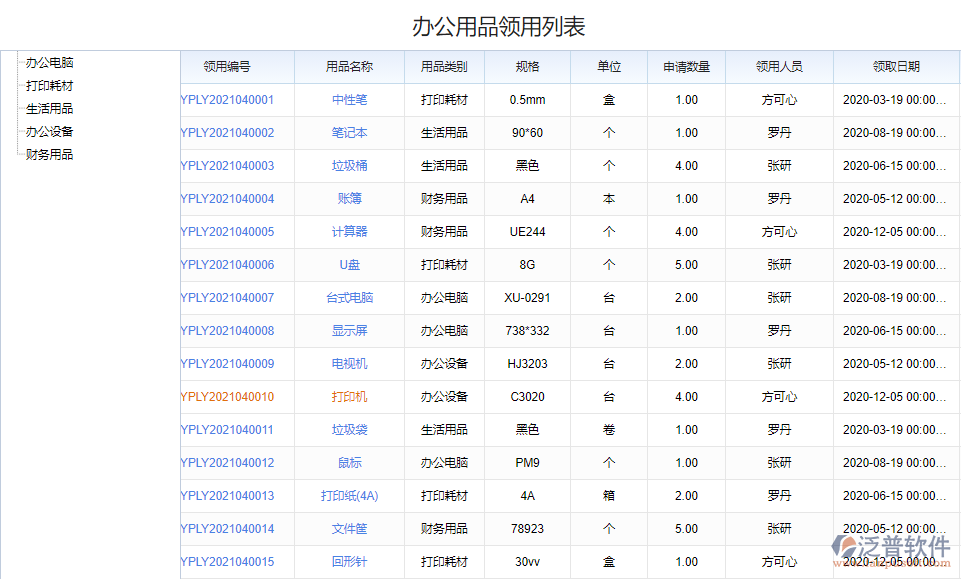961x579 pixels.
Task: Select the 领用人员 column header
Action: (x=779, y=65)
